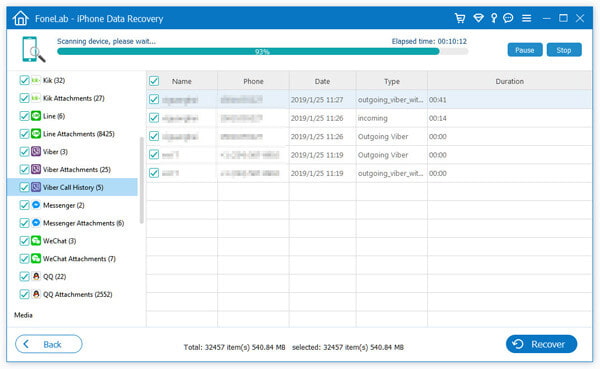
Task: Open the shopping cart purchase icon
Action: click(460, 18)
